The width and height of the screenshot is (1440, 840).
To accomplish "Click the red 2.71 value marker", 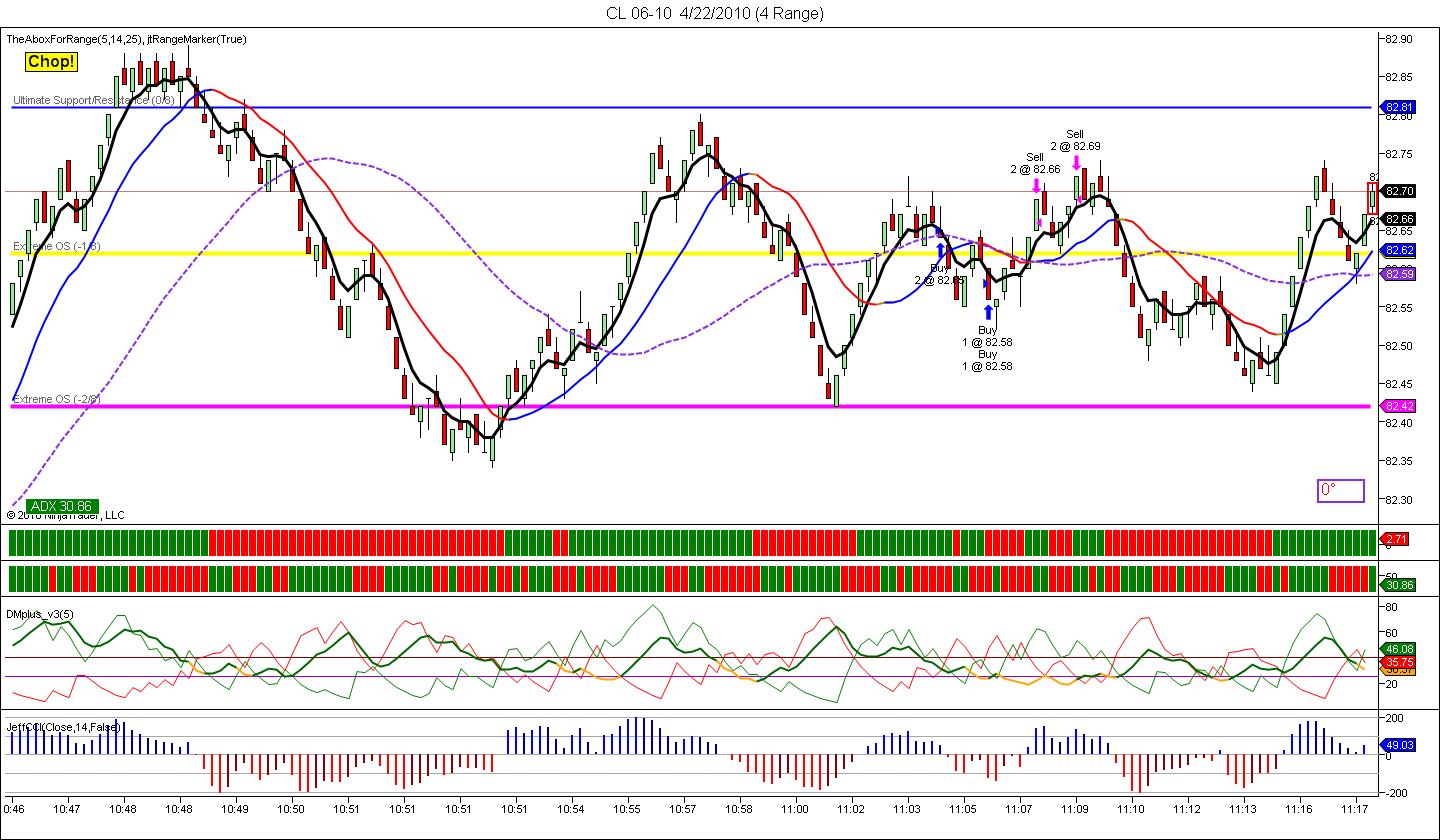I will 1396,539.
